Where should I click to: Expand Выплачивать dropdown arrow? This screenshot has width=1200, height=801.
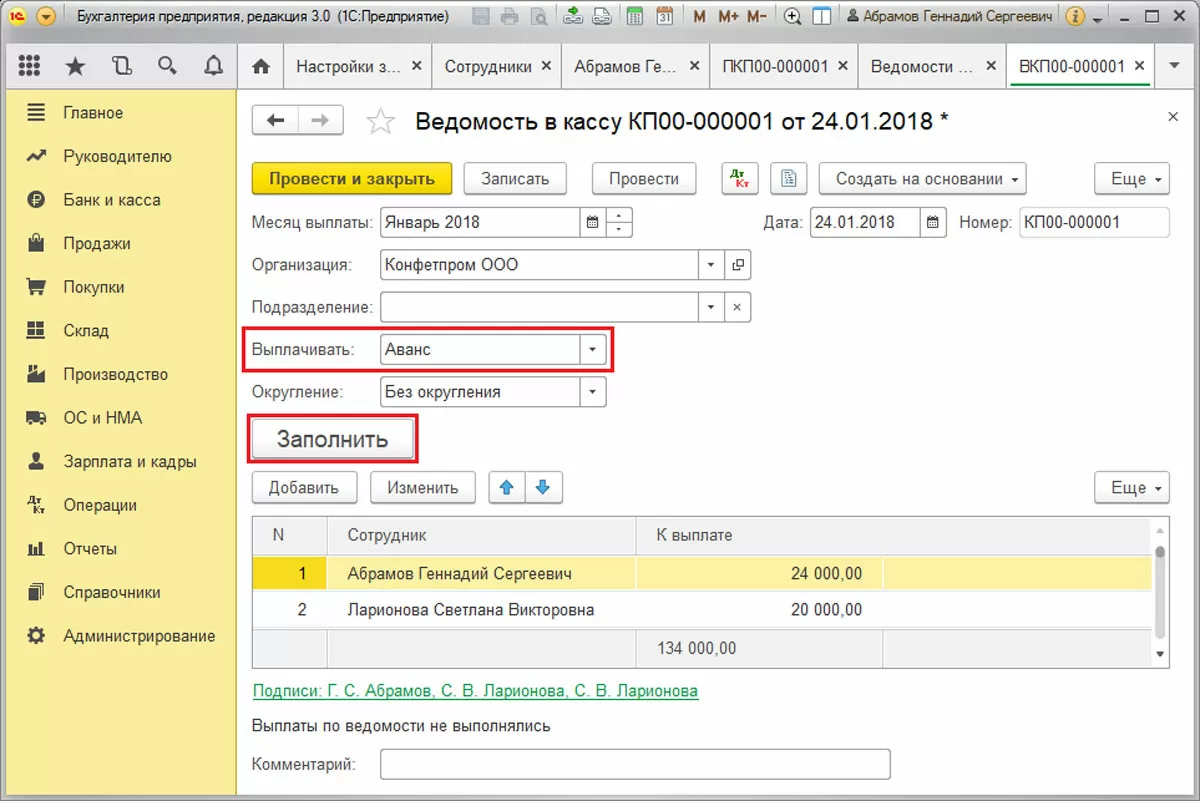pos(593,349)
